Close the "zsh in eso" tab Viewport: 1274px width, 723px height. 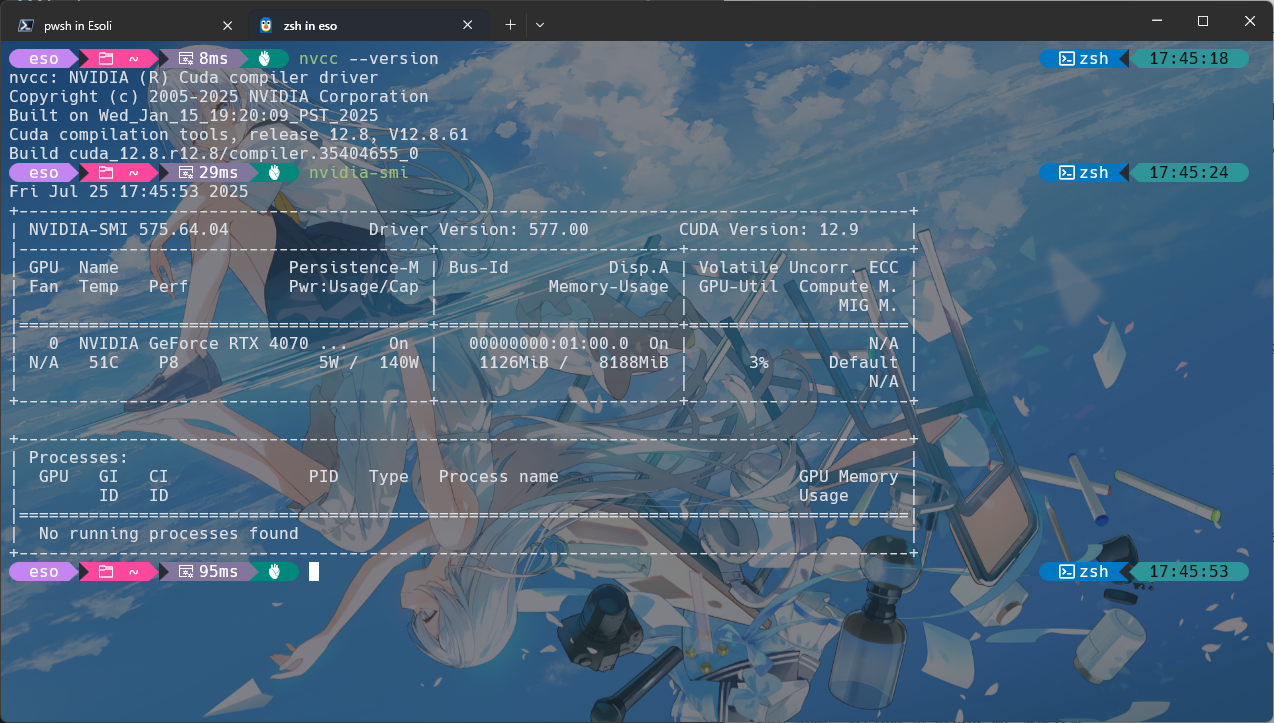pyautogui.click(x=467, y=24)
